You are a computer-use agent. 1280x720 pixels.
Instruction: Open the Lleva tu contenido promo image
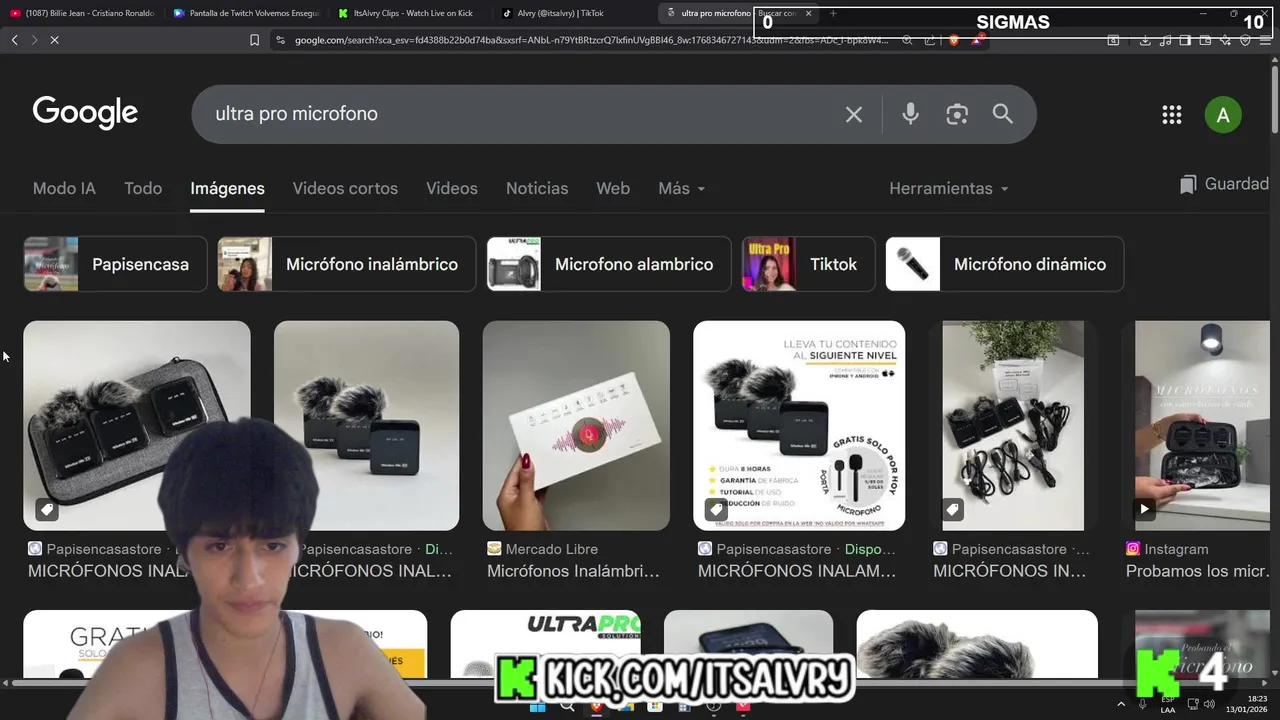pyautogui.click(x=799, y=425)
